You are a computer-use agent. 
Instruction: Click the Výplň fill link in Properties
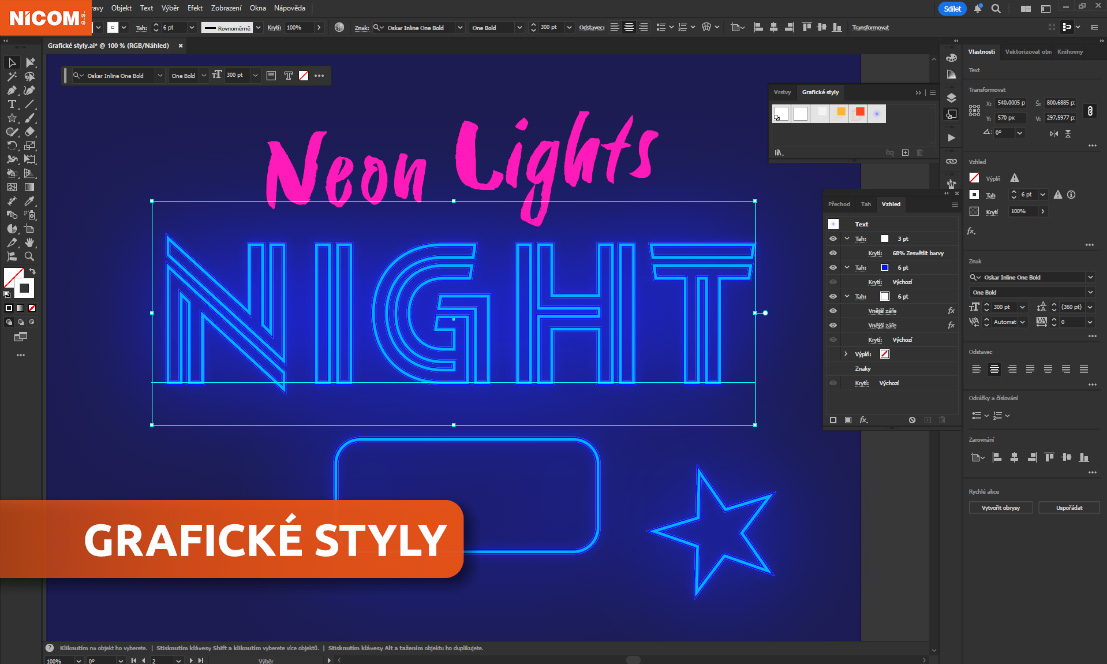point(993,179)
